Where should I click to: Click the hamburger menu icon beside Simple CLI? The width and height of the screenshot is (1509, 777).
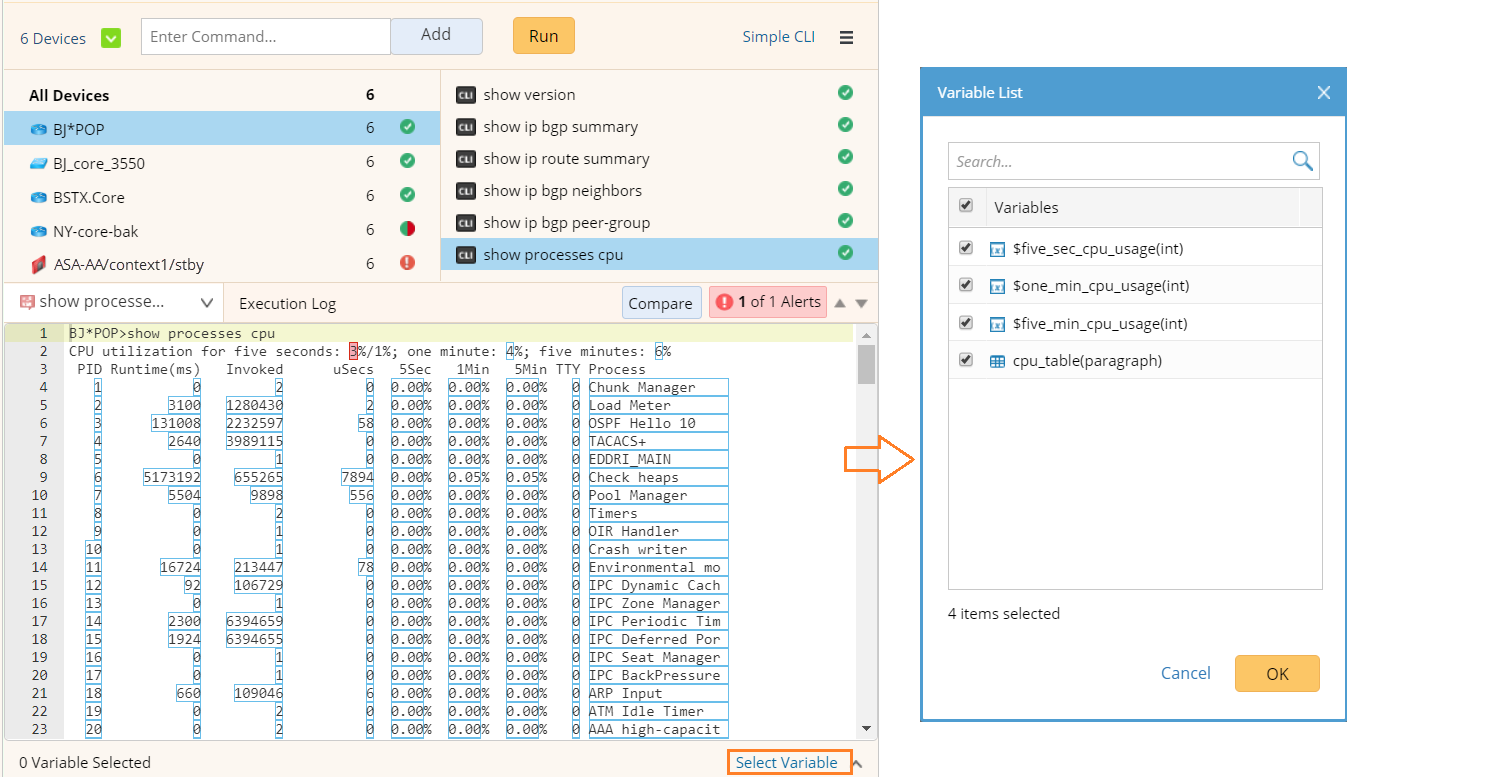(846, 37)
